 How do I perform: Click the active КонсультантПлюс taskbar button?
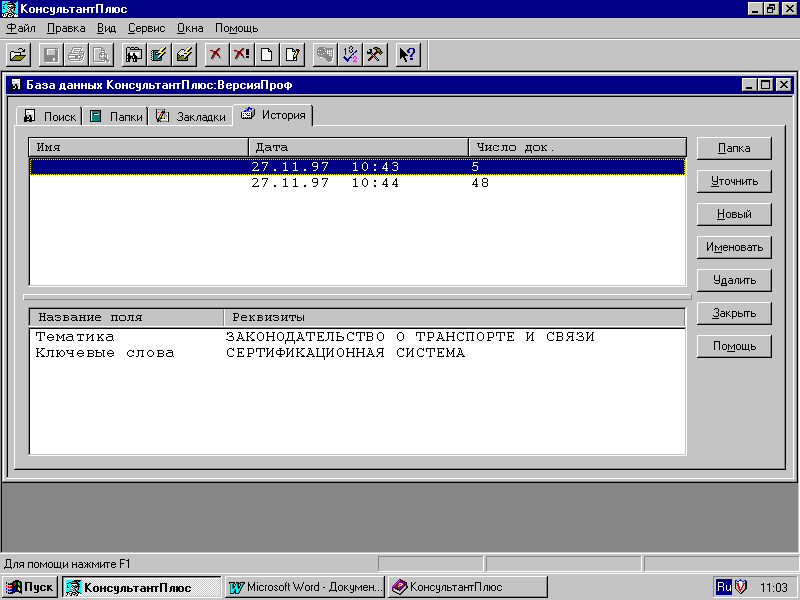[141, 587]
